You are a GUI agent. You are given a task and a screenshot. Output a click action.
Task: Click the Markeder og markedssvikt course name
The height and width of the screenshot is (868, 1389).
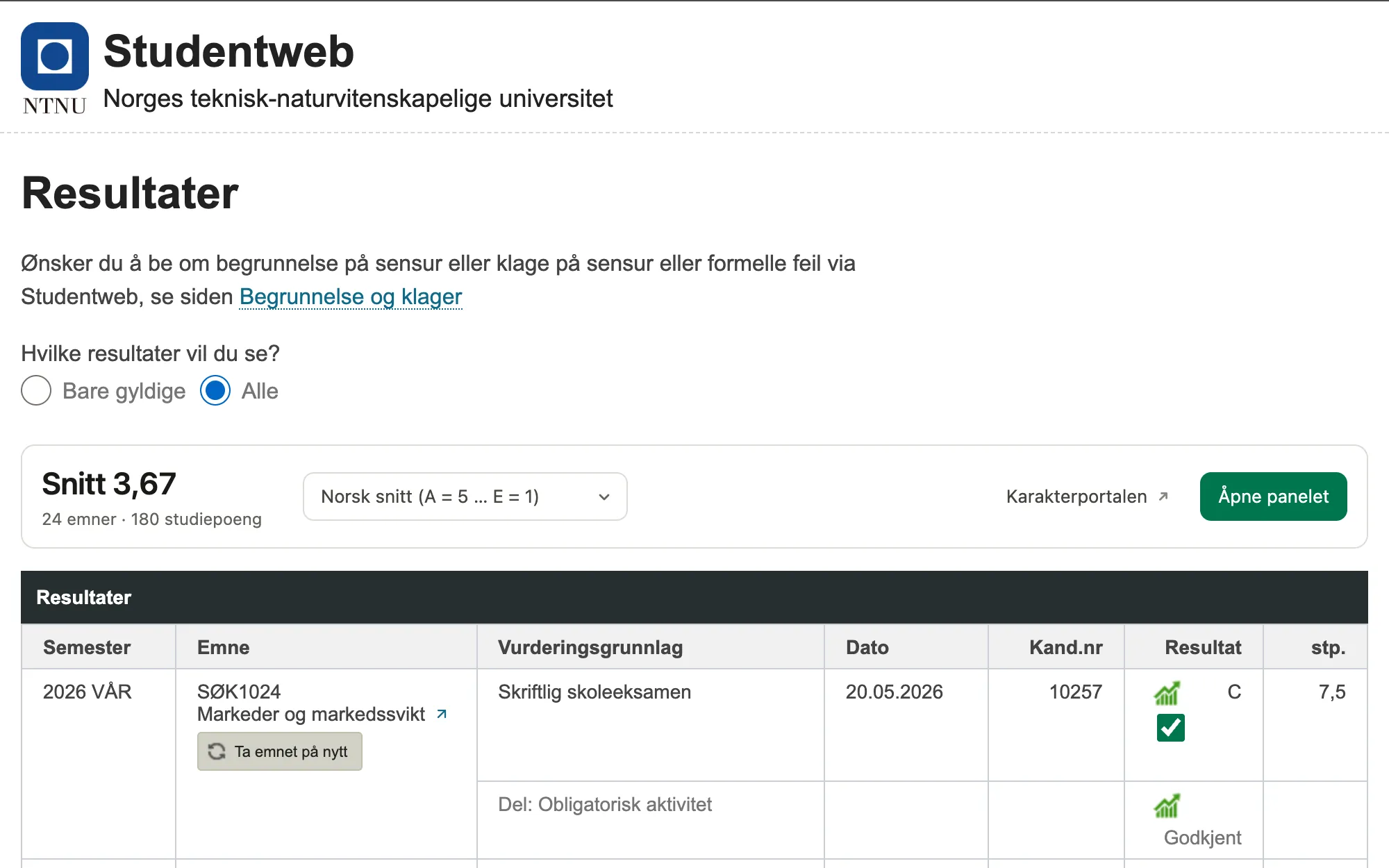(311, 714)
